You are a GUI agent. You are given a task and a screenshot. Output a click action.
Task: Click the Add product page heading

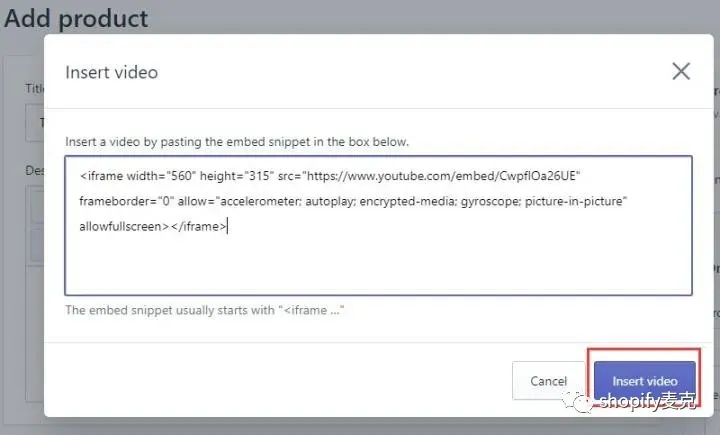pyautogui.click(x=76, y=19)
